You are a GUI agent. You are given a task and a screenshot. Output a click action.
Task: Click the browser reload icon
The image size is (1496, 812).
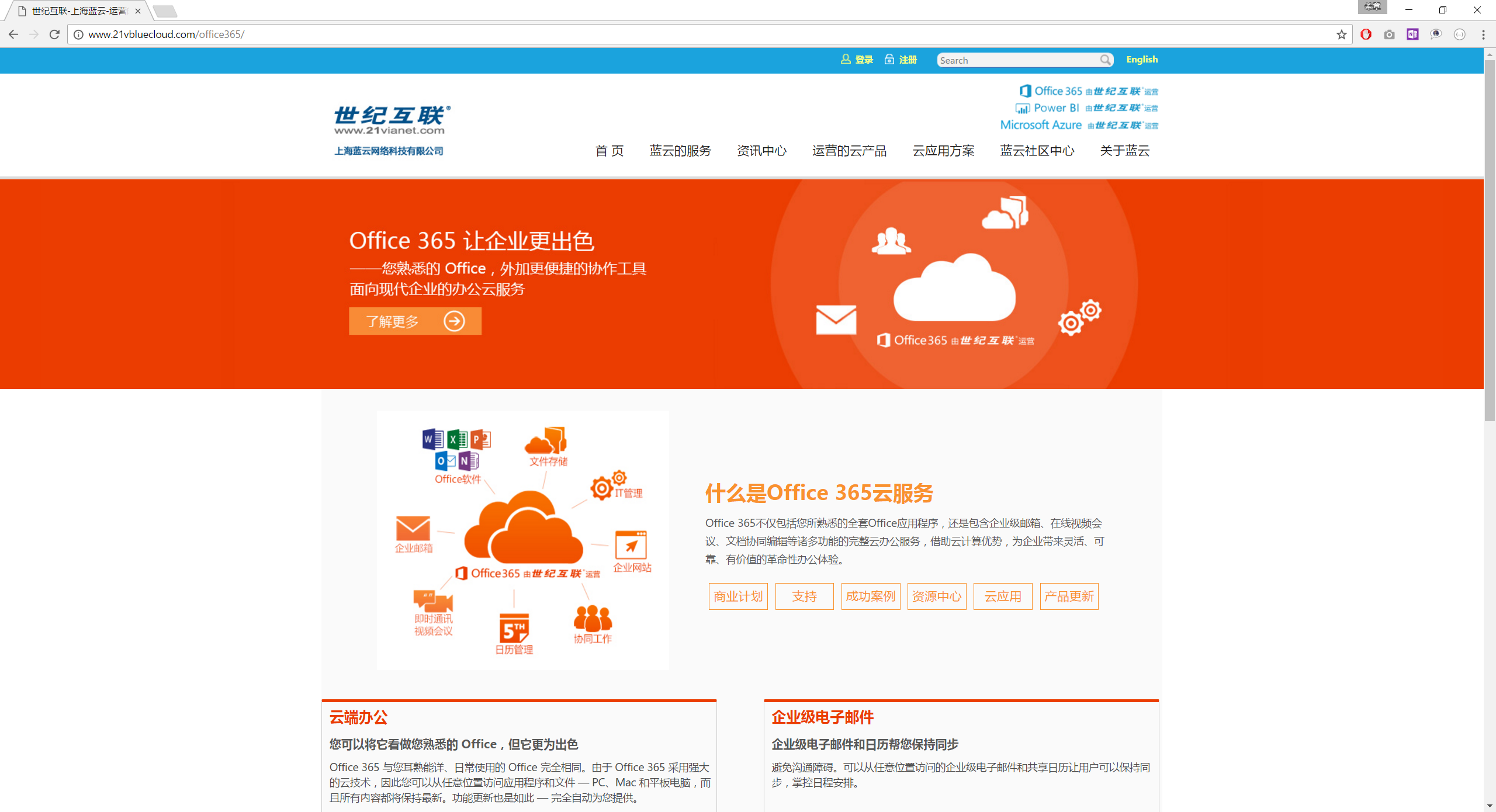coord(54,34)
